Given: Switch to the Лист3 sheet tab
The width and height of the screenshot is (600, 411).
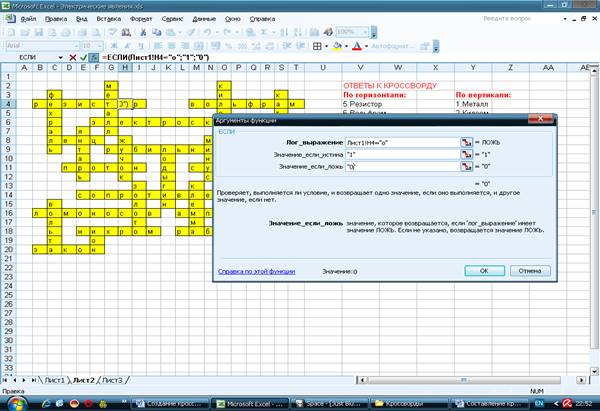Looking at the screenshot, I should point(114,380).
